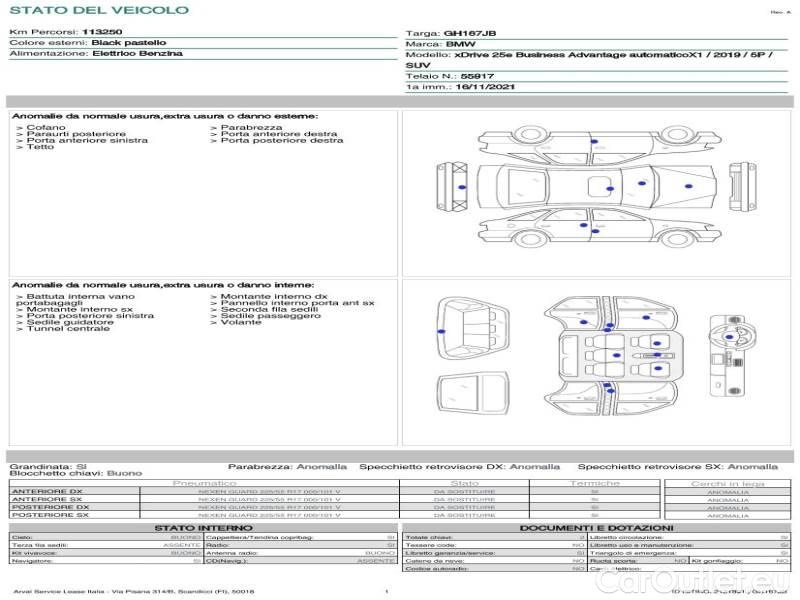Click the Cerchi in lega column header
Screen dimensions: 800x600
727,483
